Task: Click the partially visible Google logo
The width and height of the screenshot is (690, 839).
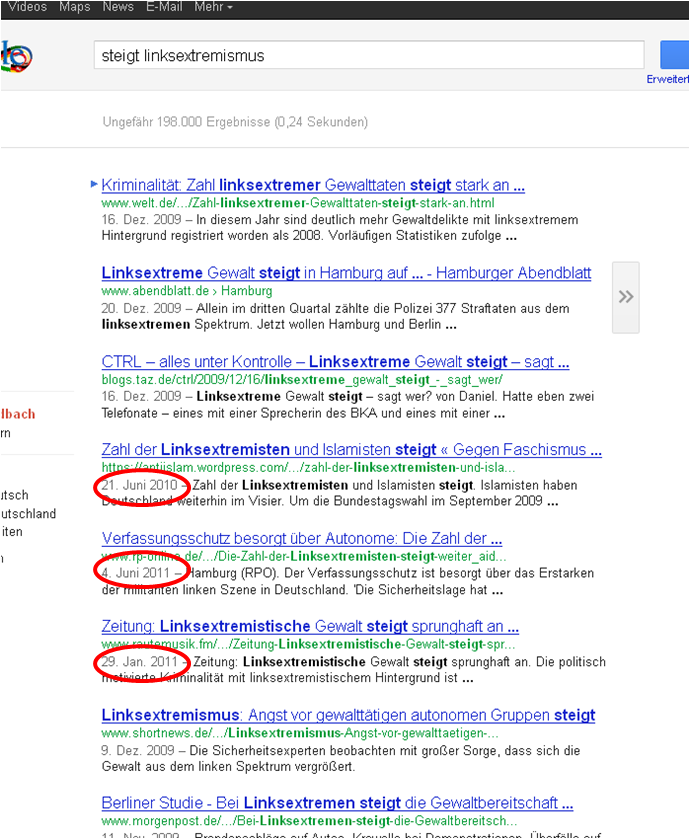Action: [12, 56]
